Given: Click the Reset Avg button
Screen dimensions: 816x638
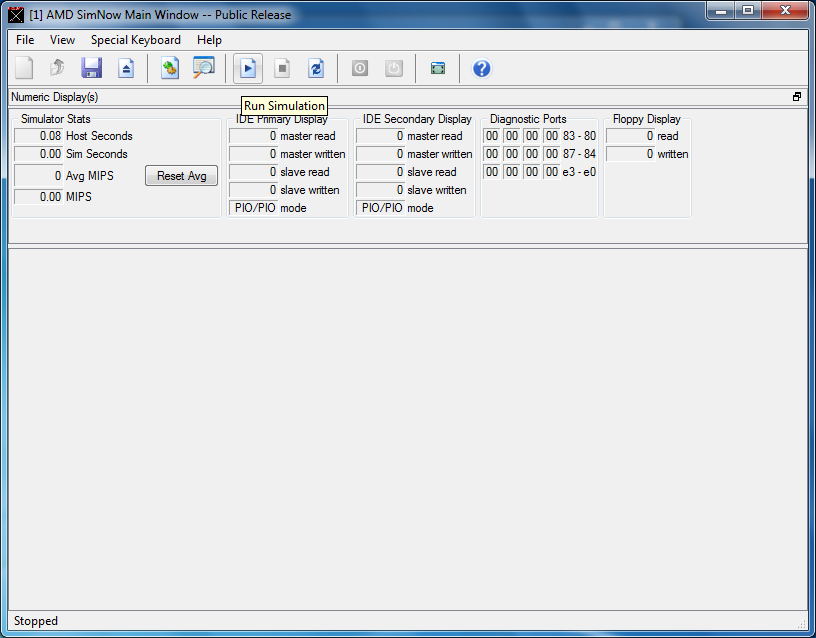Looking at the screenshot, I should tap(182, 176).
